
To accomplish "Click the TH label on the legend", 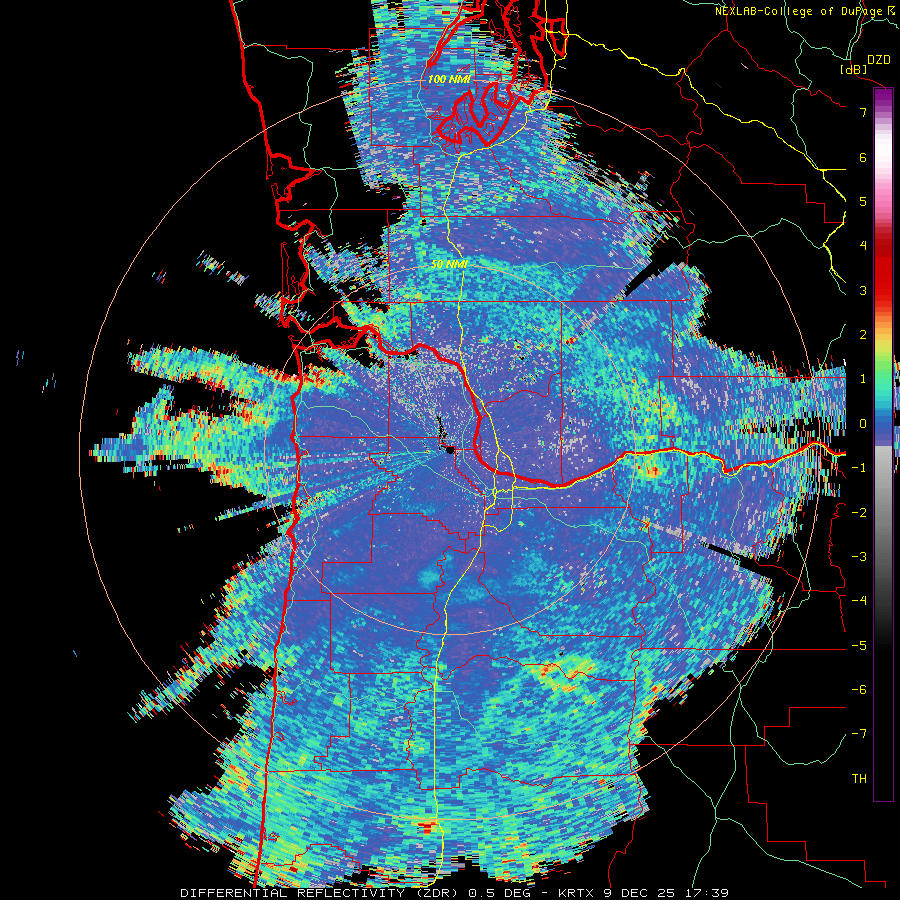I will tap(859, 779).
